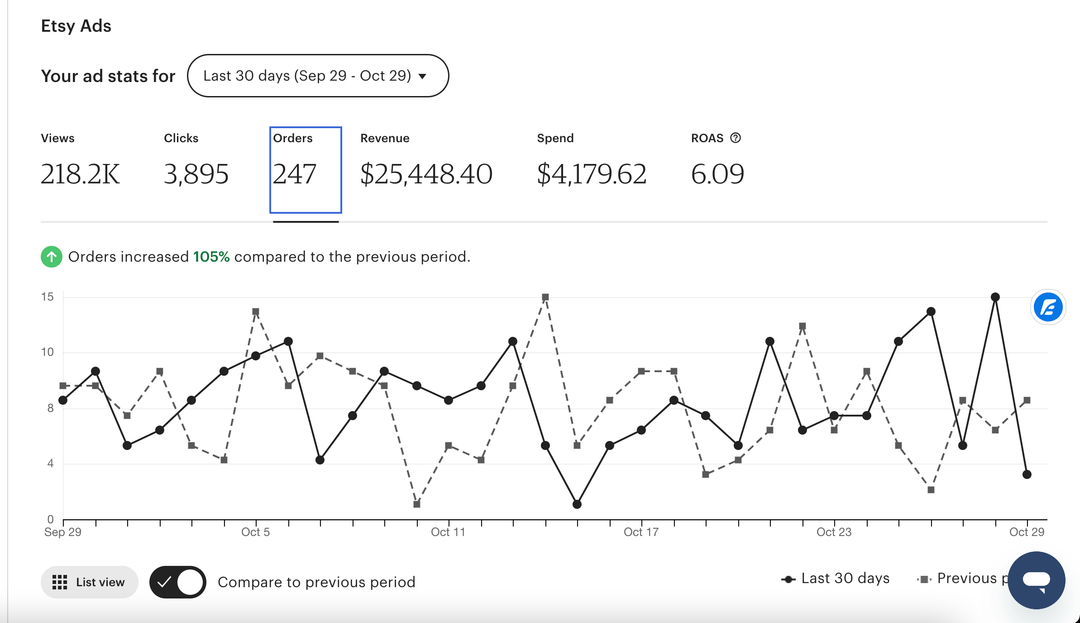The width and height of the screenshot is (1080, 623).
Task: Select the ROAS stat value 6.09
Action: click(x=717, y=174)
